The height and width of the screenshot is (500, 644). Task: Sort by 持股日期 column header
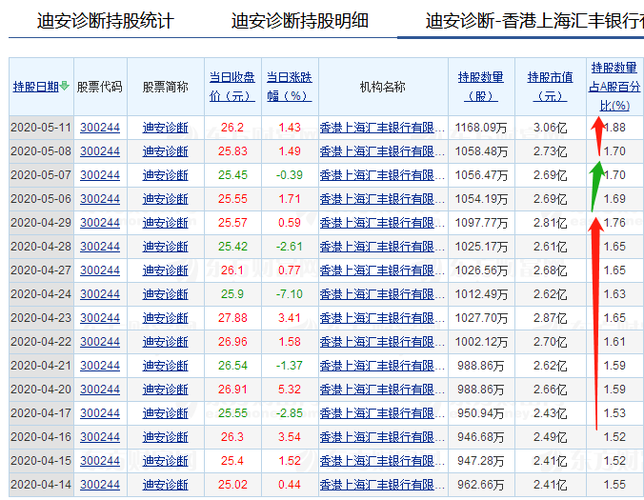(x=36, y=87)
